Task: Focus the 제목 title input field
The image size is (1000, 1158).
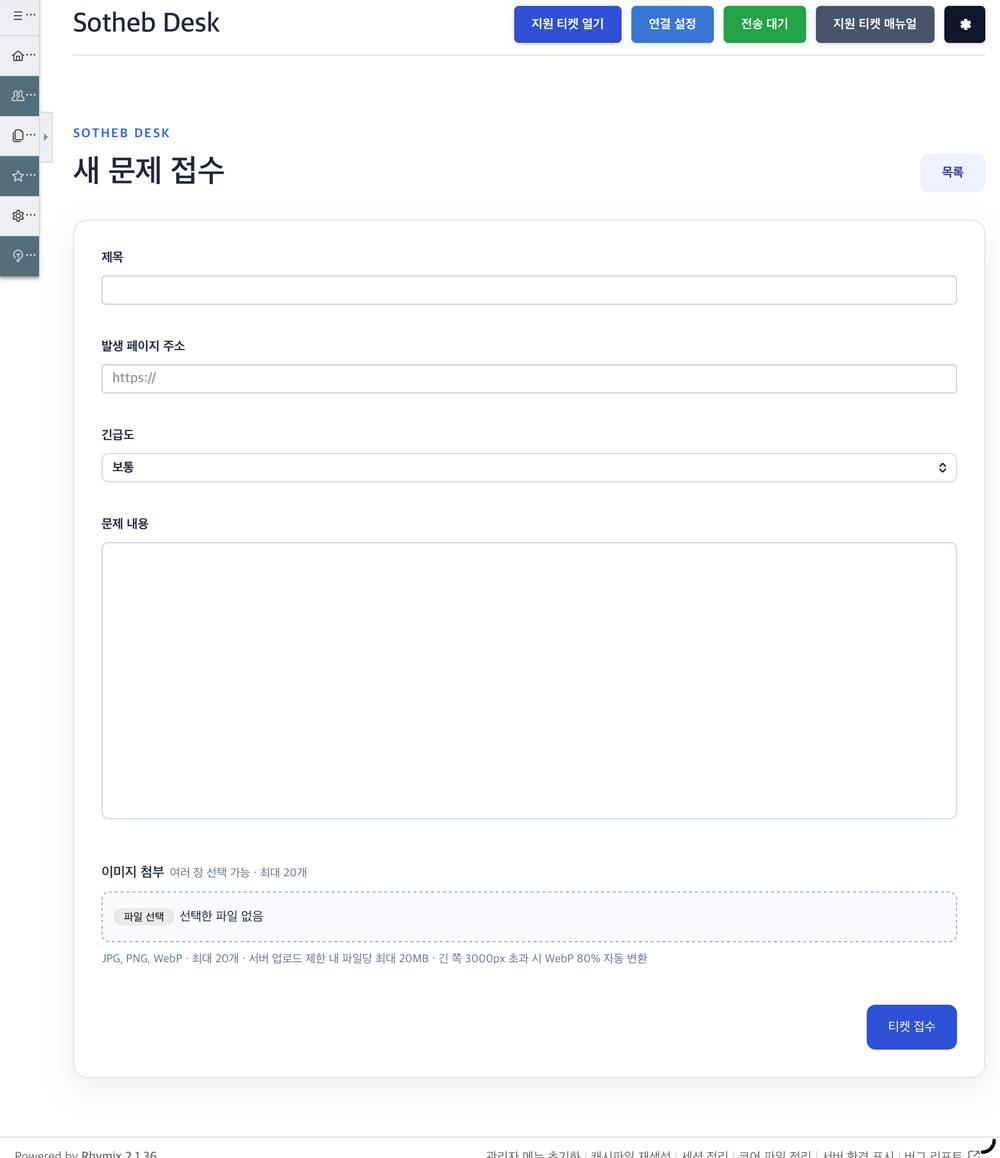Action: click(529, 290)
